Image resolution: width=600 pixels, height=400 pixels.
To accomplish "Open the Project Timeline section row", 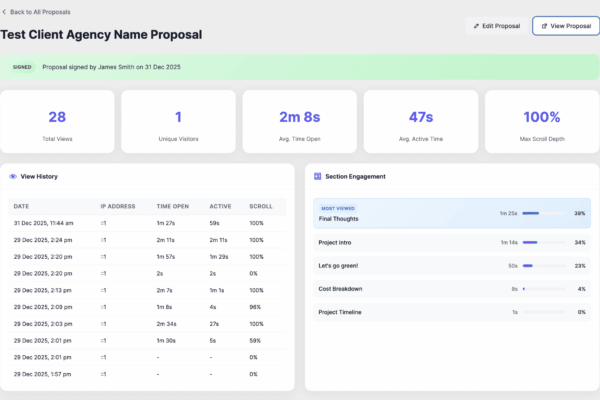I will (451, 312).
